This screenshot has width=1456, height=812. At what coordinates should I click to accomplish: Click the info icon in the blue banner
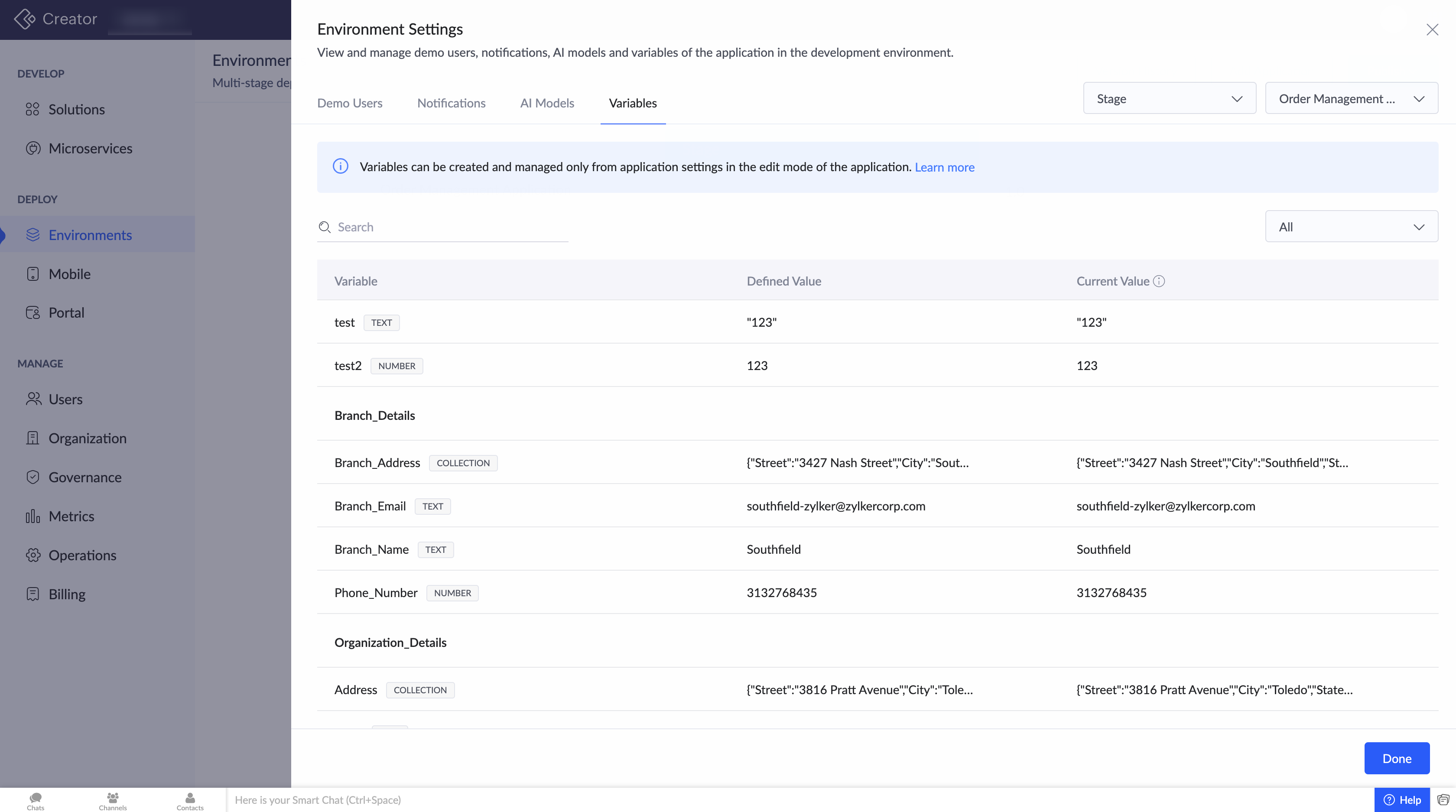340,166
